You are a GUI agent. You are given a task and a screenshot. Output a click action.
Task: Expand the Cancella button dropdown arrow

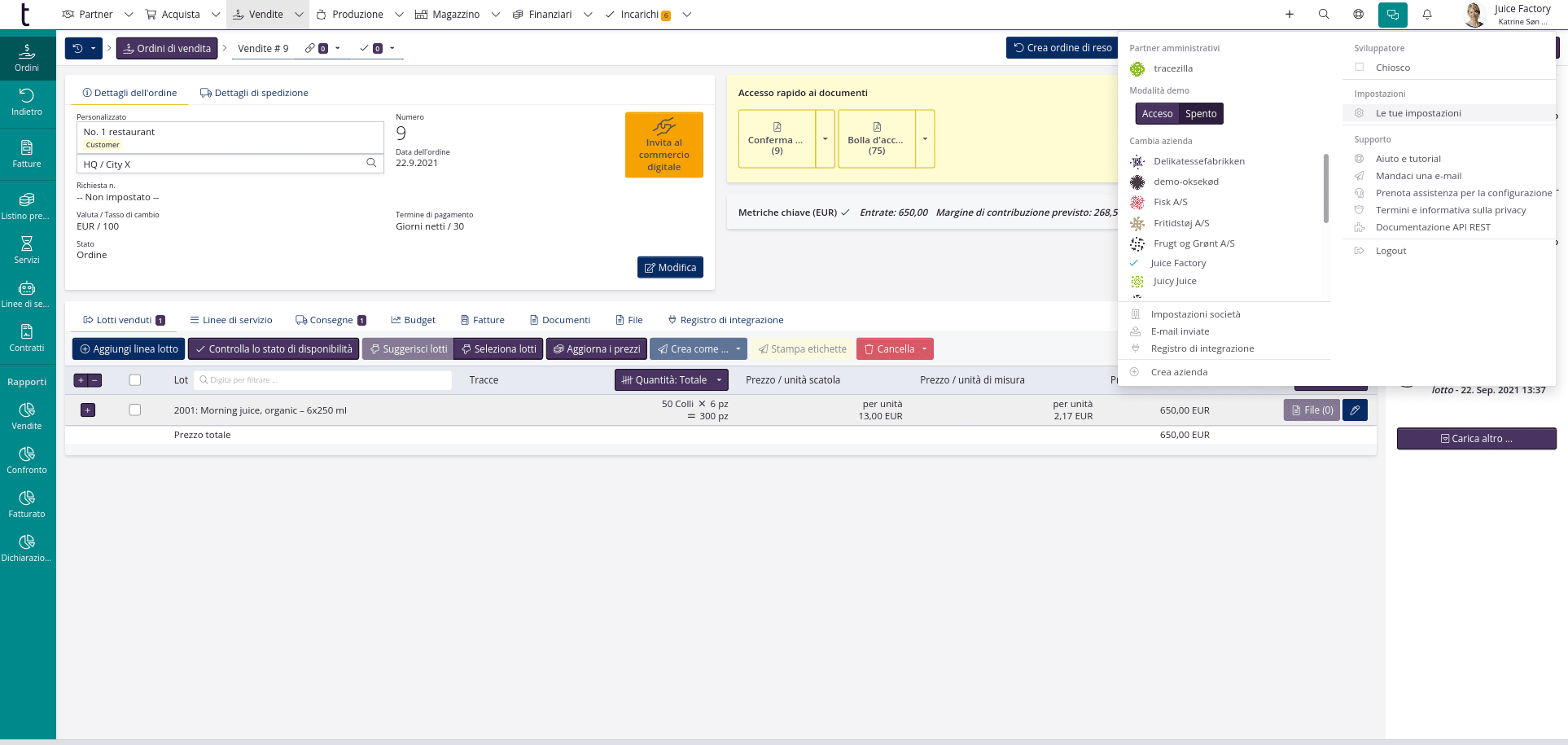click(x=925, y=349)
